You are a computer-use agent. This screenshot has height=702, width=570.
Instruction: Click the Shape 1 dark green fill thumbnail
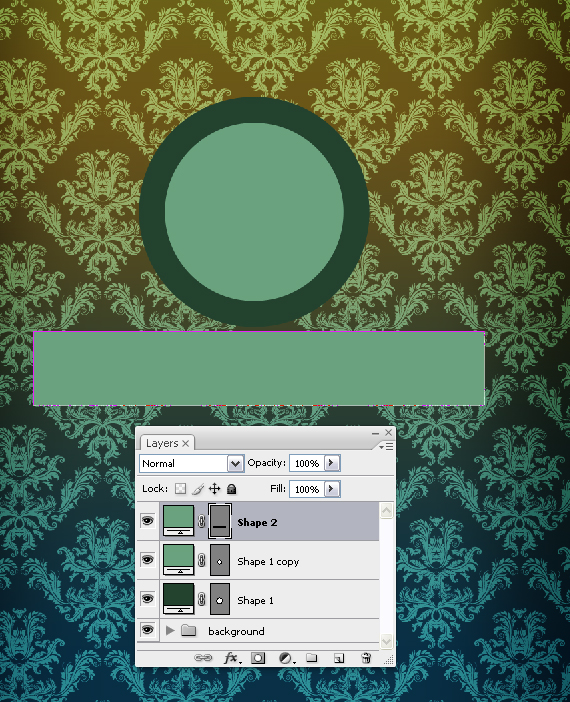pos(179,599)
